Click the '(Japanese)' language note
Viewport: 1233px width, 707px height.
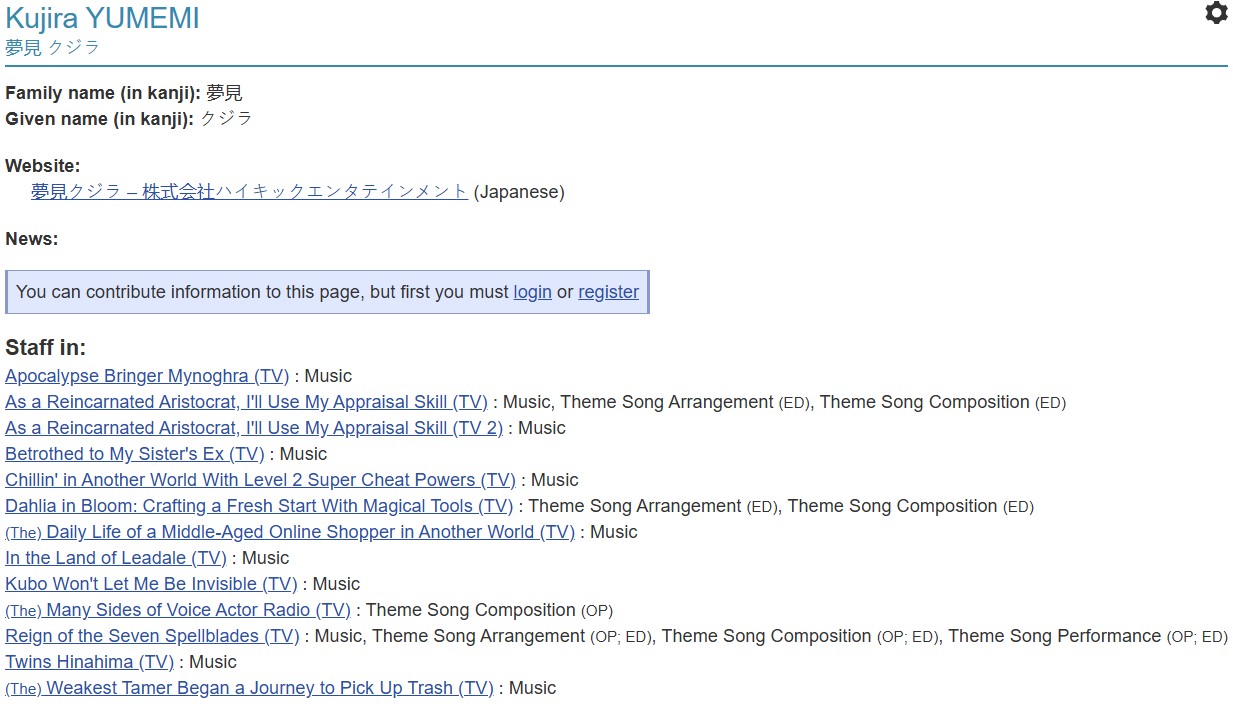pos(519,192)
